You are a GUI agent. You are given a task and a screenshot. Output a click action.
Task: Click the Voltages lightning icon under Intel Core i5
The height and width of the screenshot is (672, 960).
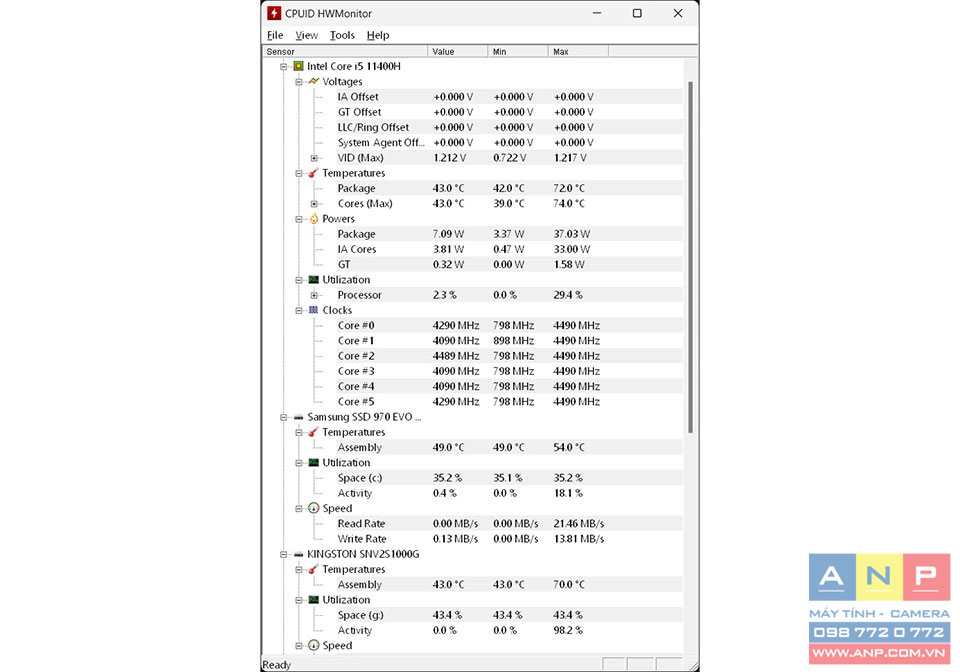(313, 81)
